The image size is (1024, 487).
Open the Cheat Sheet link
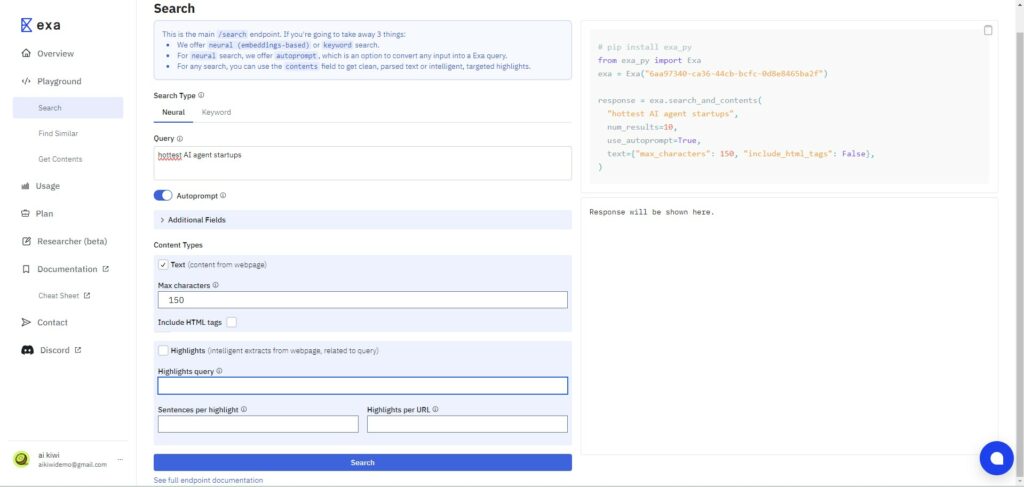tap(59, 296)
